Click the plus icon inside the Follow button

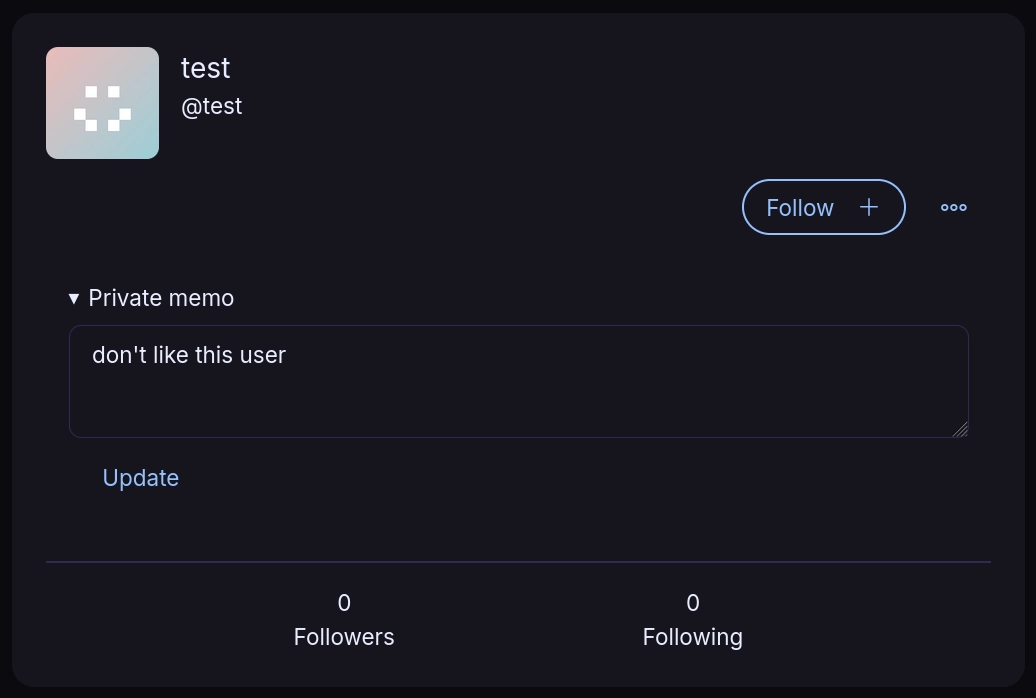(x=868, y=207)
